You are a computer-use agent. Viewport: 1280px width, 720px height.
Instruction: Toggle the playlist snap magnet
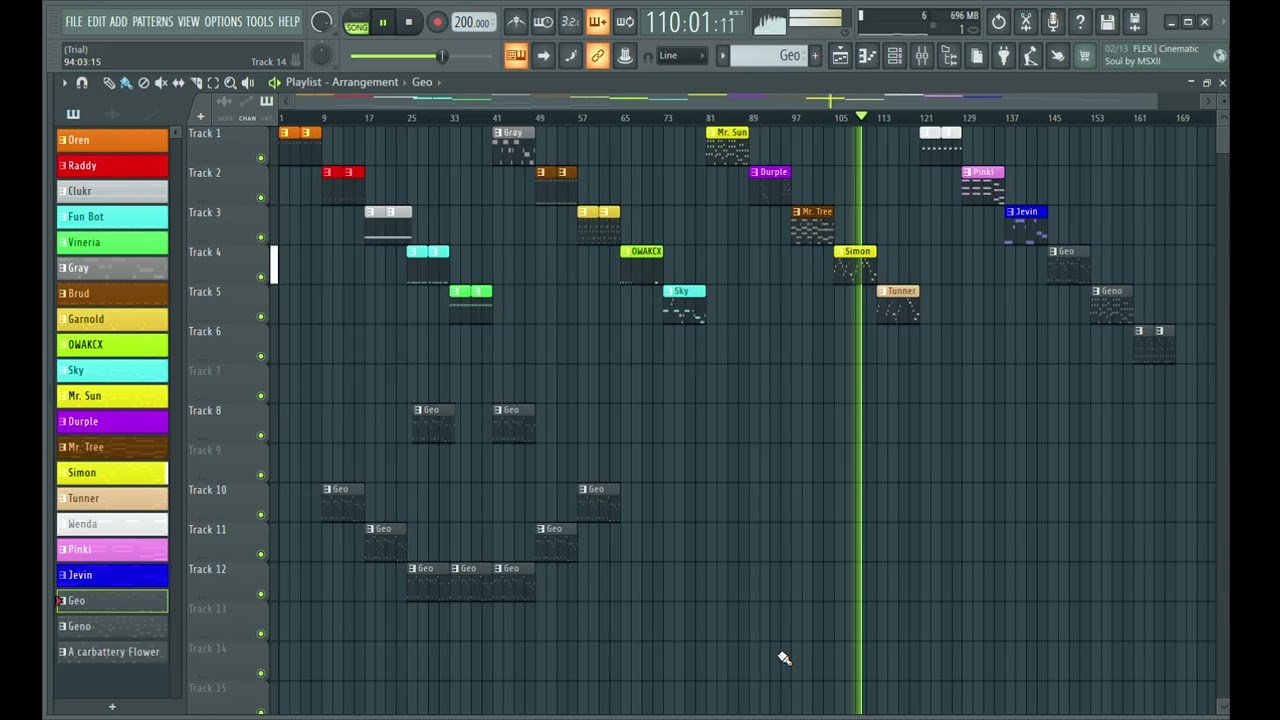point(82,83)
